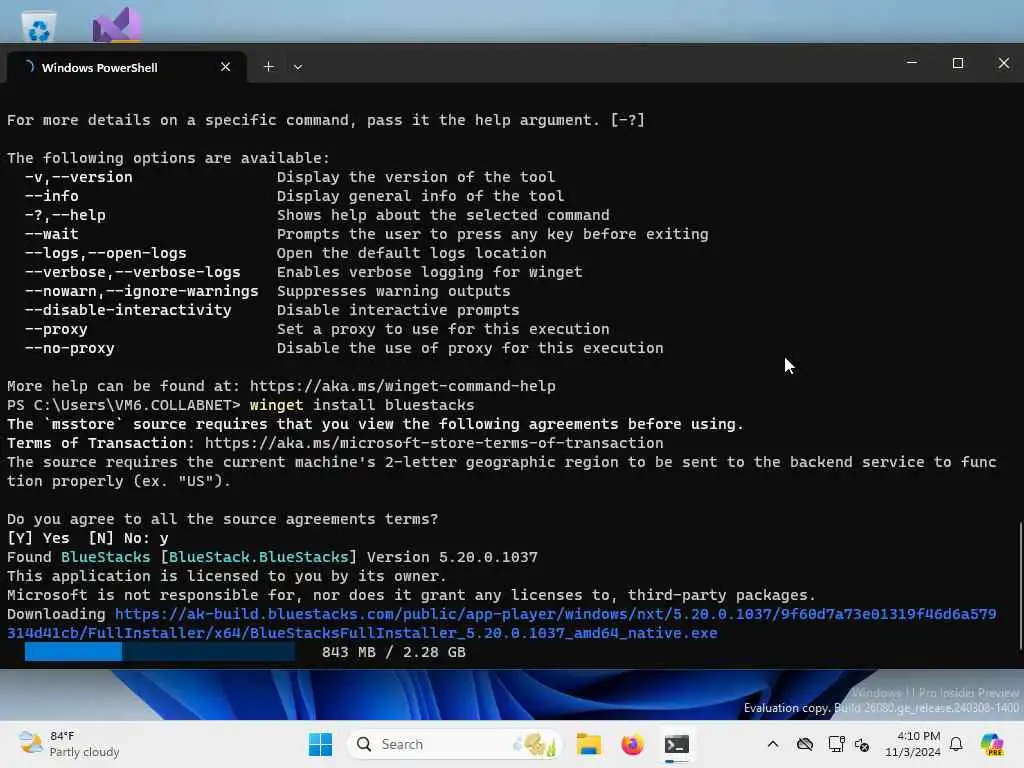Viewport: 1024px width, 768px height.
Task: Click the 'Version 5.20.0.1037' text
Action: pyautogui.click(x=452, y=557)
